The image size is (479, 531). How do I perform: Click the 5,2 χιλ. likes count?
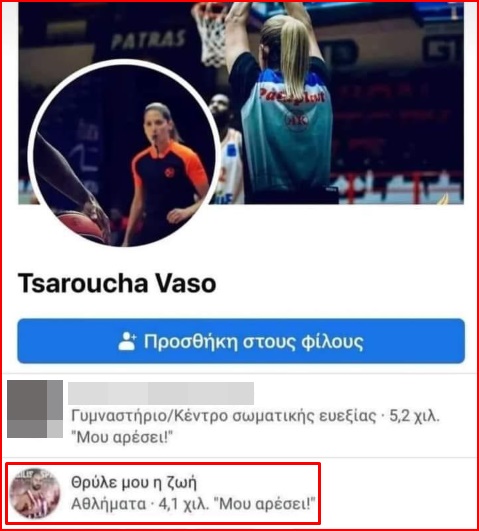point(414,416)
